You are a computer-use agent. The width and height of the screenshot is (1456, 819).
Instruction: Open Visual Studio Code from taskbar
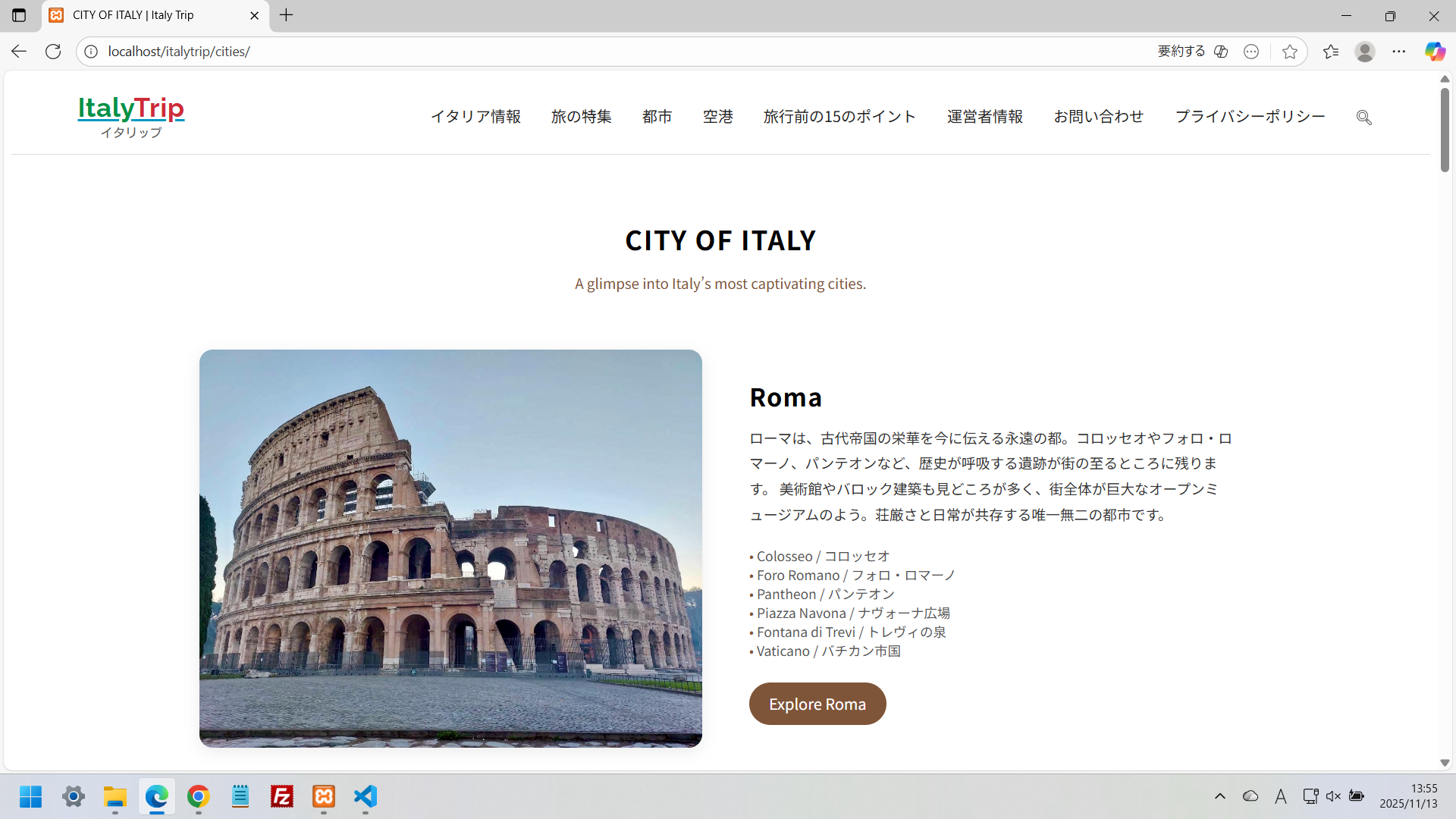coord(365,796)
